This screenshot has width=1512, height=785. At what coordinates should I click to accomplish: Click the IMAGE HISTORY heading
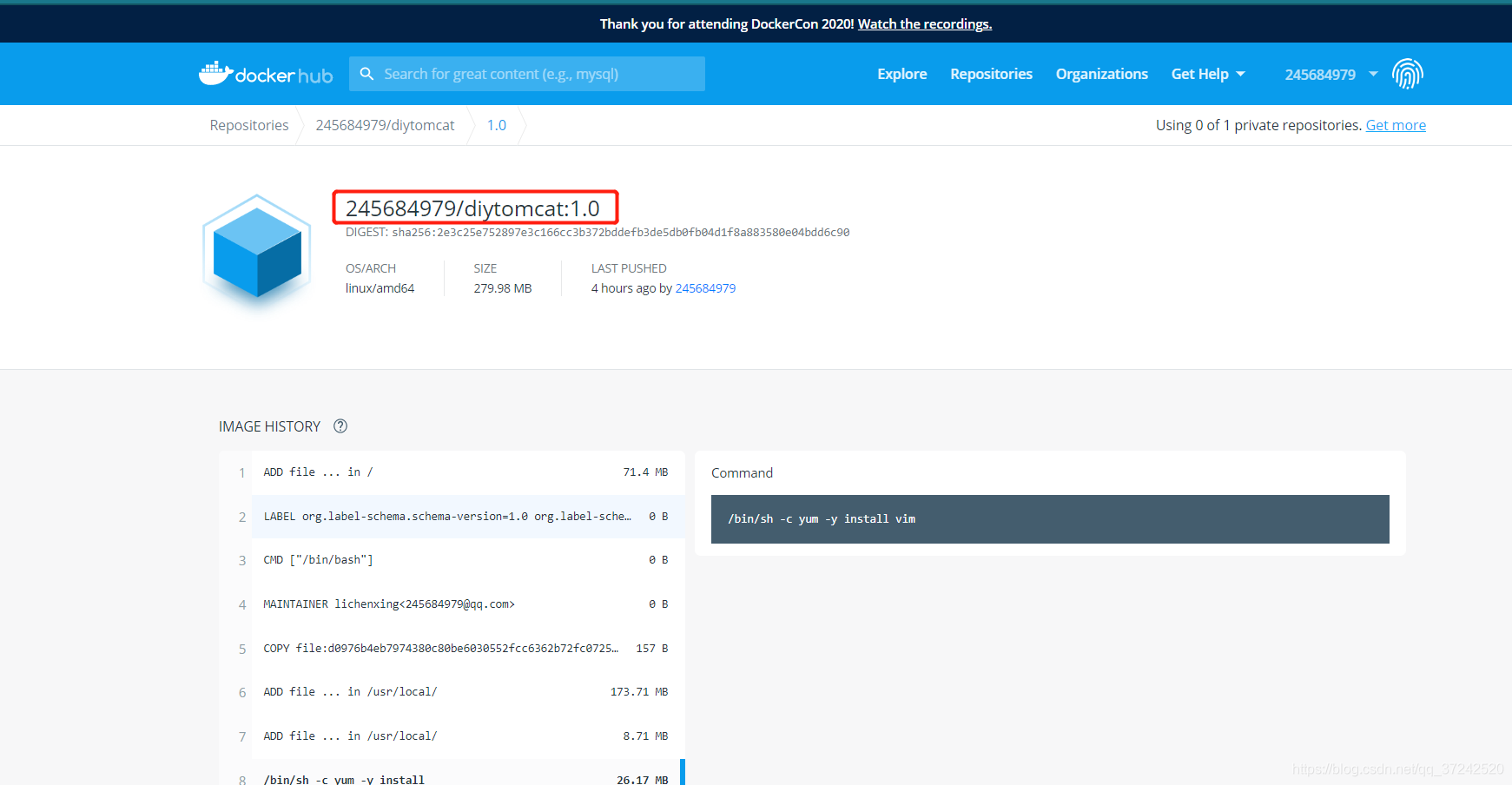coord(269,426)
